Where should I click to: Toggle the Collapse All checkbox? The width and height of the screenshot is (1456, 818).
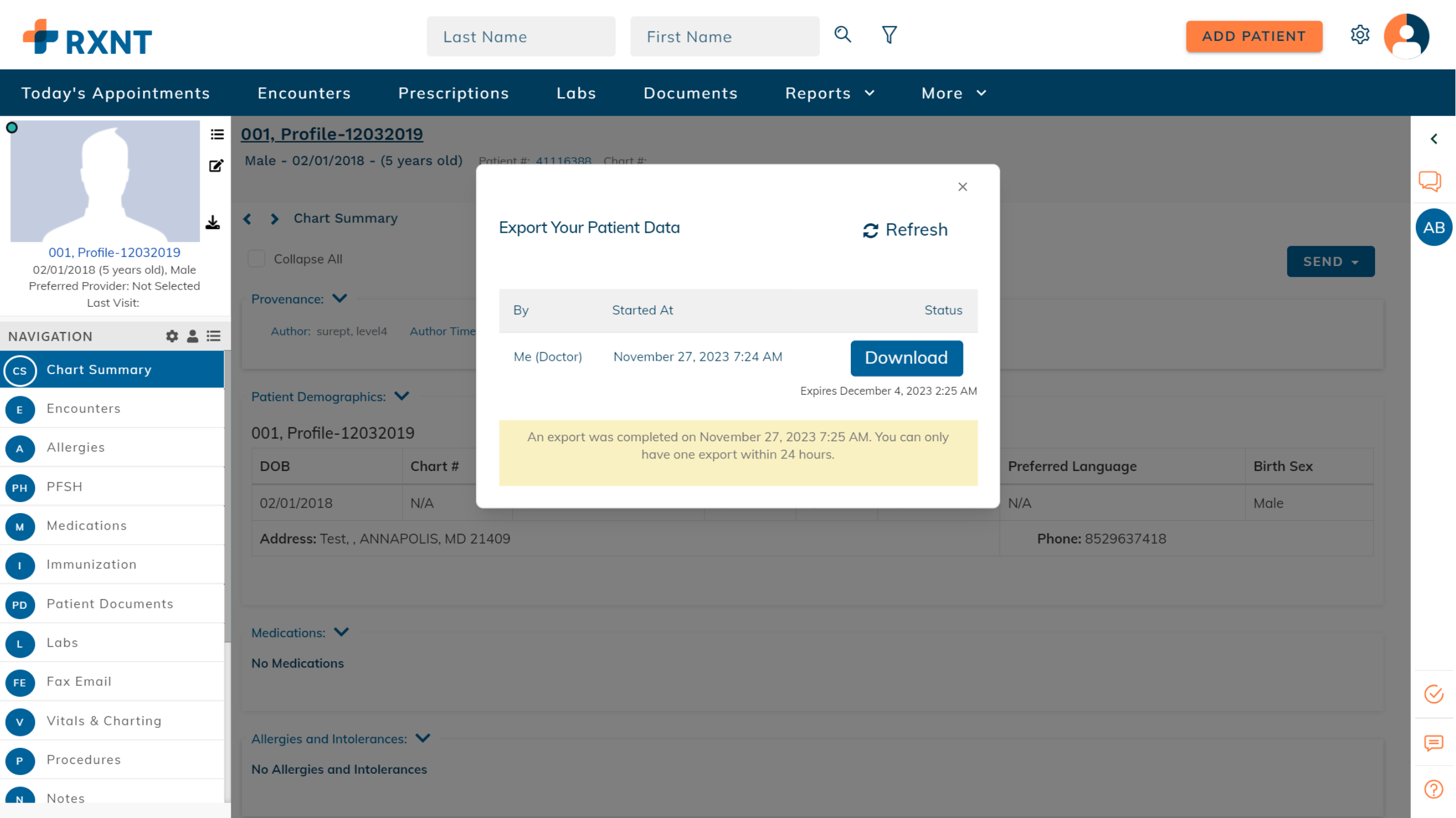point(256,258)
